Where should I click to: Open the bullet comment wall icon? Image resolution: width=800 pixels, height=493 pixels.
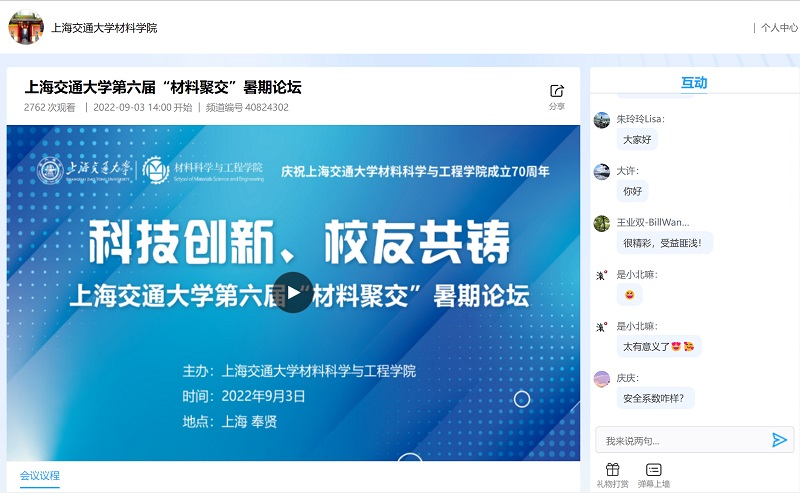click(654, 469)
